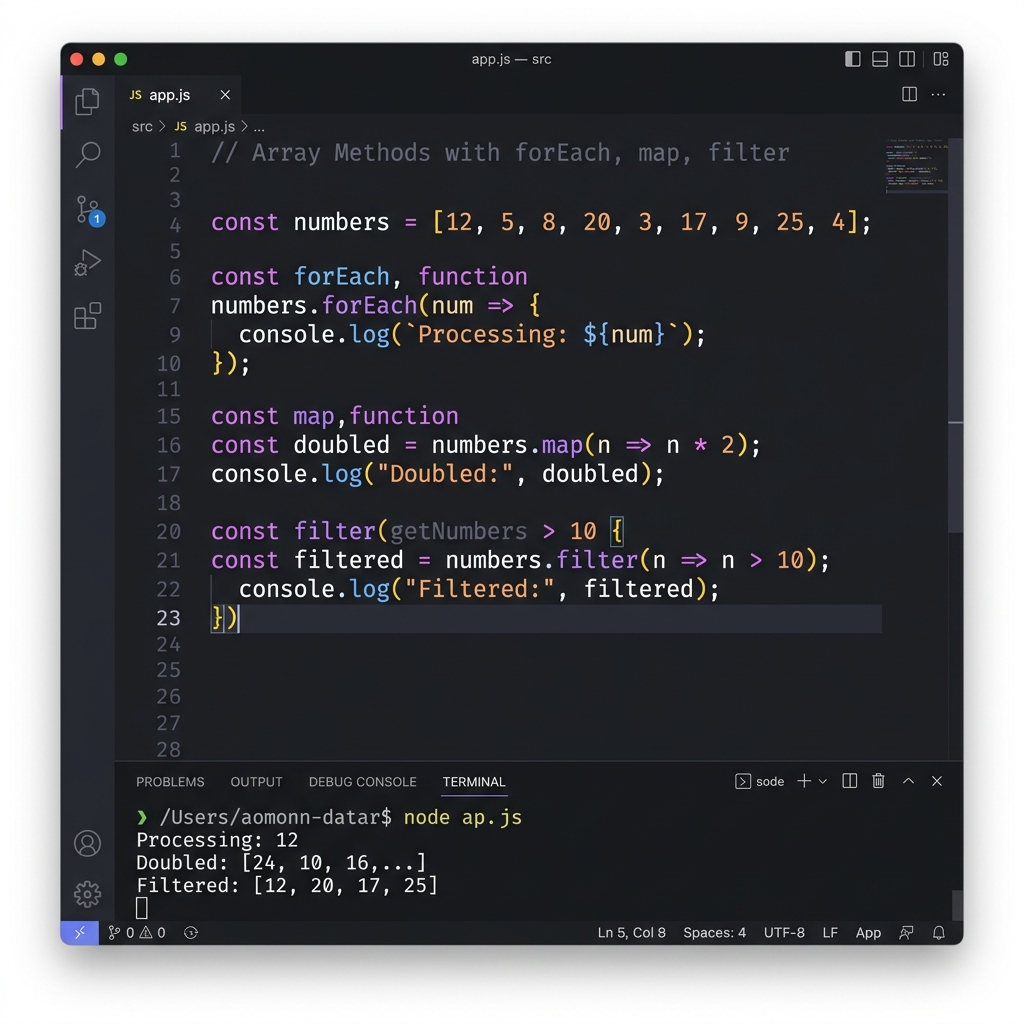This screenshot has width=1024, height=1024.
Task: Split the editor to the right
Action: [909, 95]
